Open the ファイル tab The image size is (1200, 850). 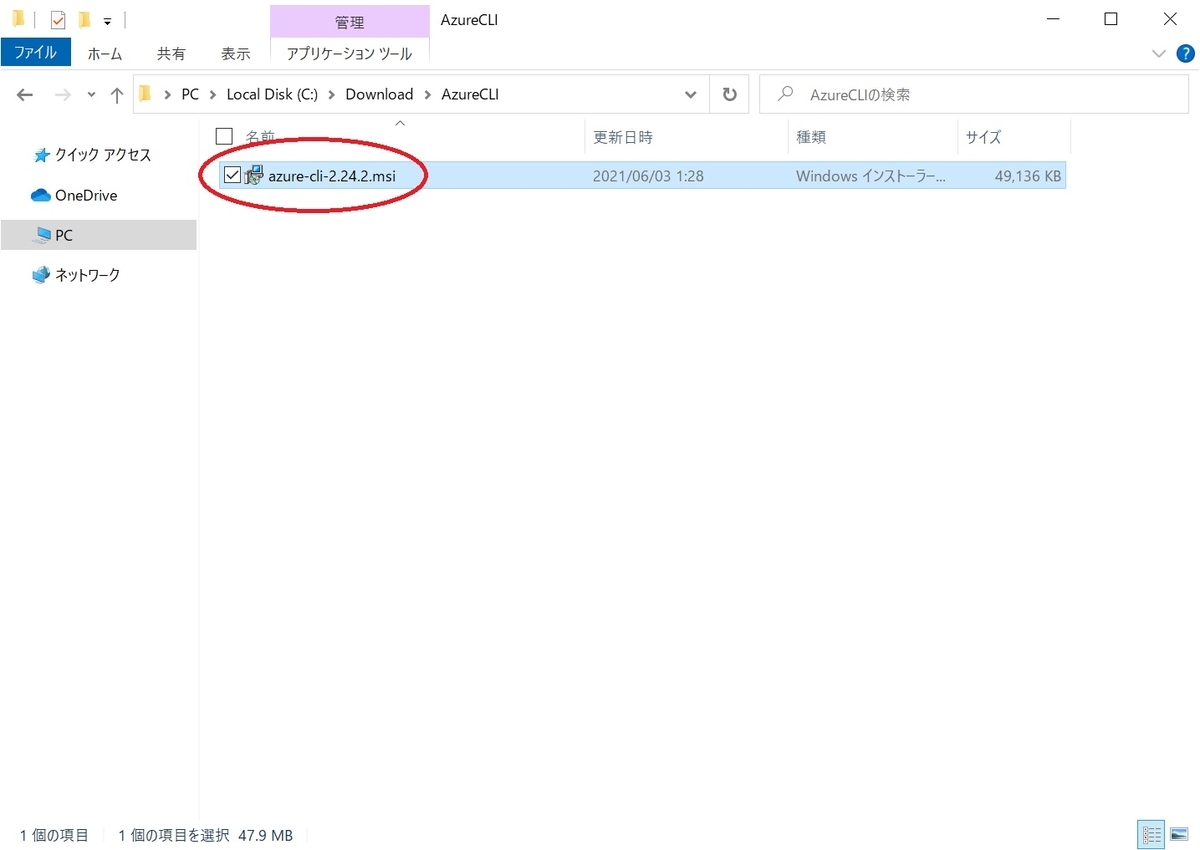[x=36, y=52]
